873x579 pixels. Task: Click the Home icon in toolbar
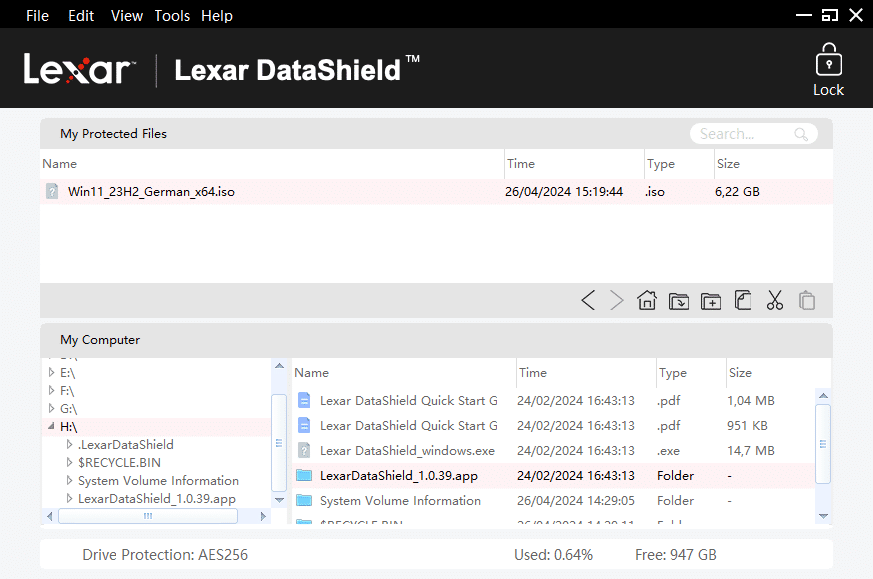click(647, 300)
